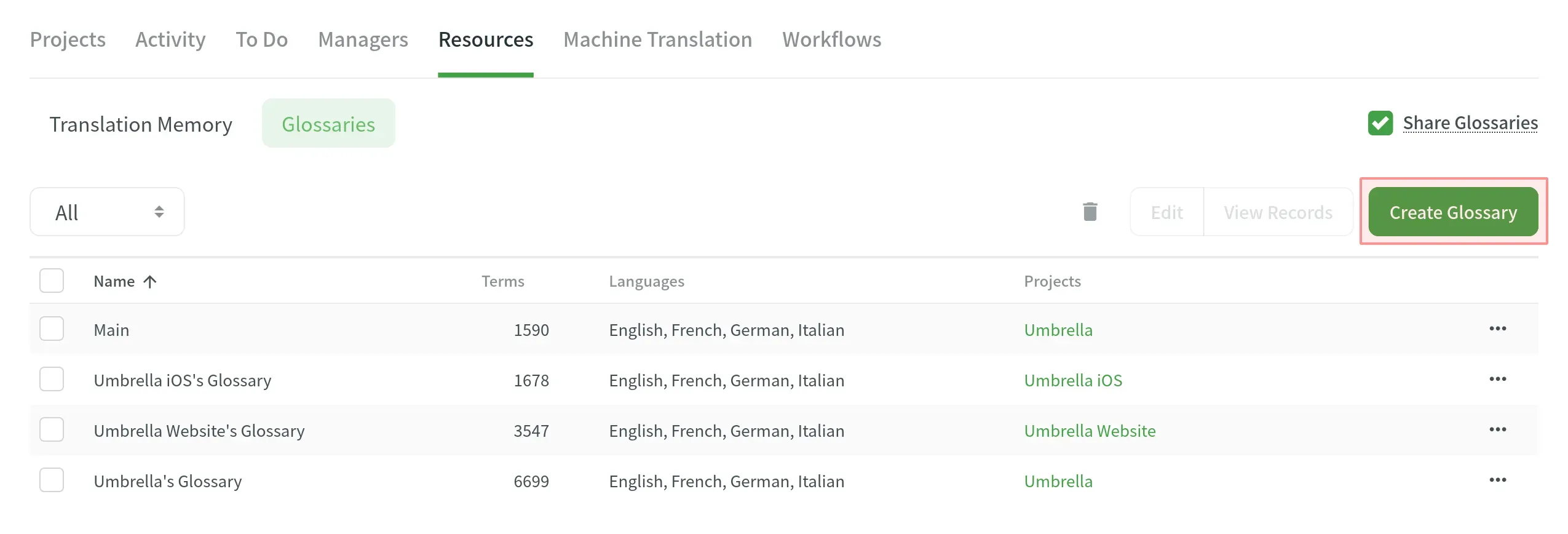The image size is (1568, 534).
Task: Click the 3547 terms value
Action: pyautogui.click(x=531, y=431)
